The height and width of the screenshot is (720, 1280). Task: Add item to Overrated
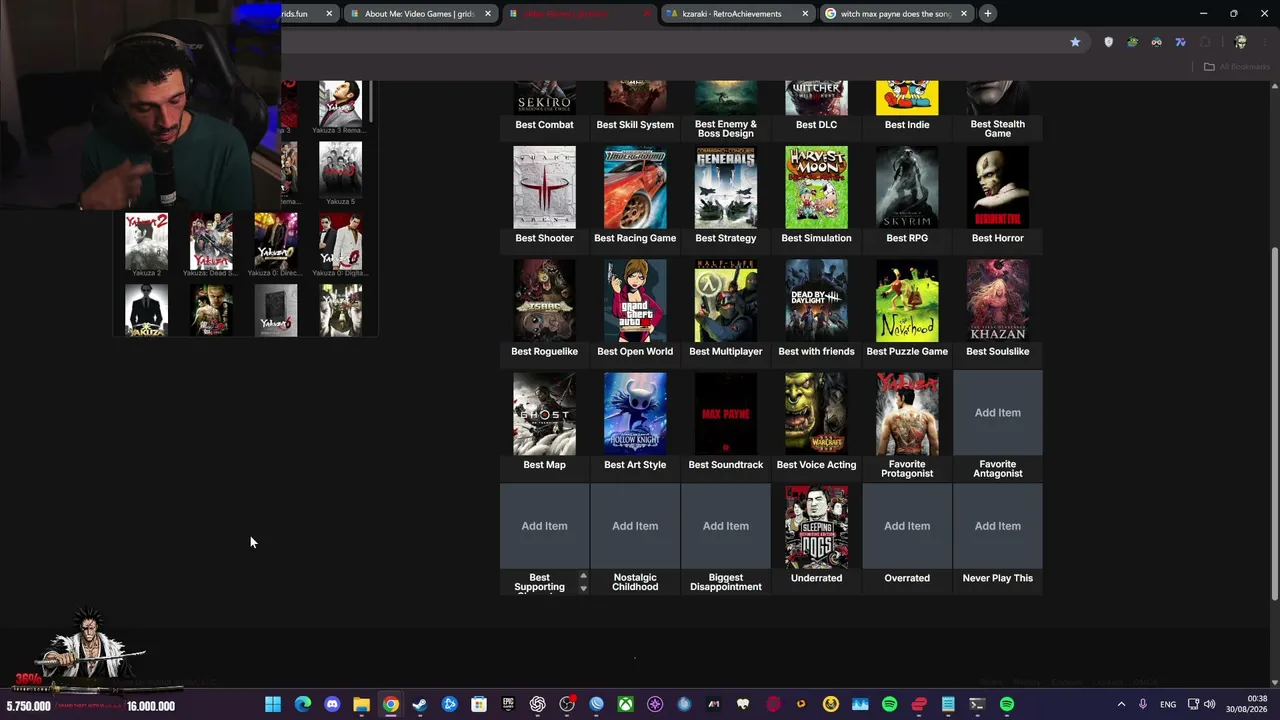907,526
